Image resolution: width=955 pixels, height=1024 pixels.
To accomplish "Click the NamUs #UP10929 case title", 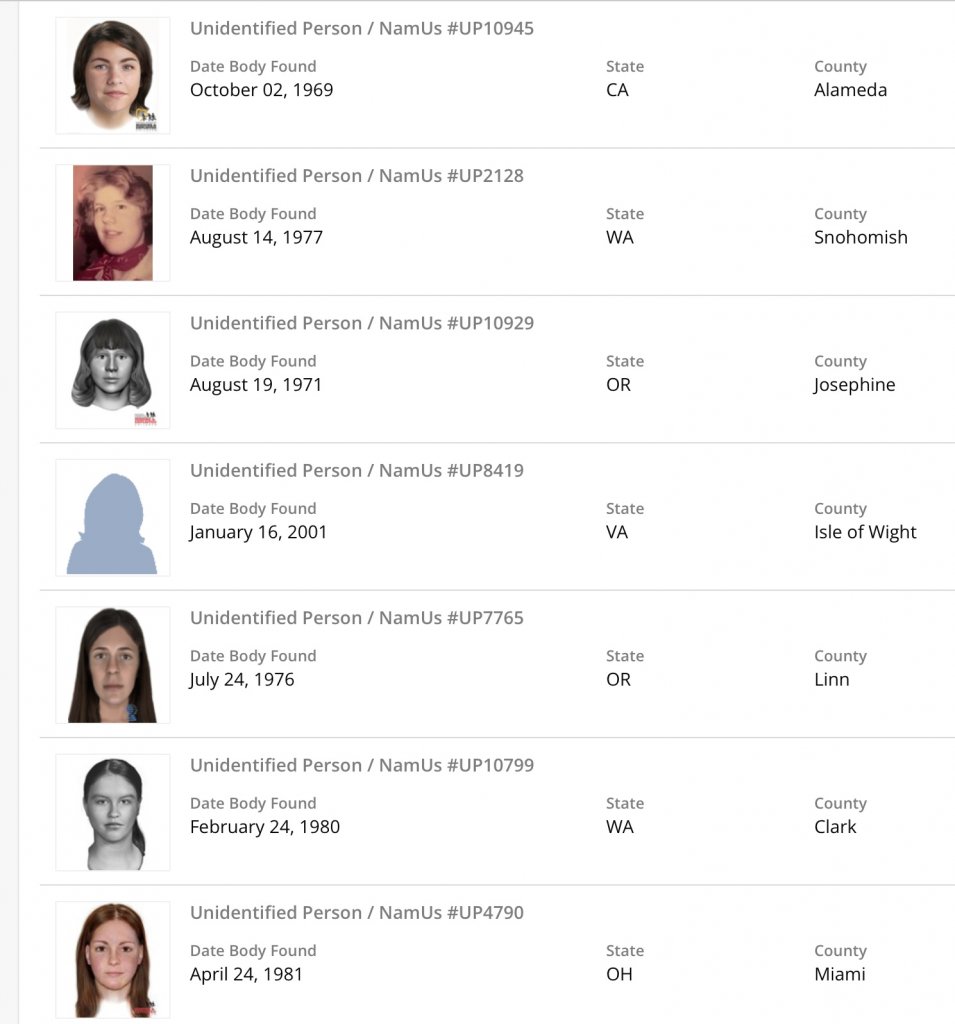I will pos(362,323).
